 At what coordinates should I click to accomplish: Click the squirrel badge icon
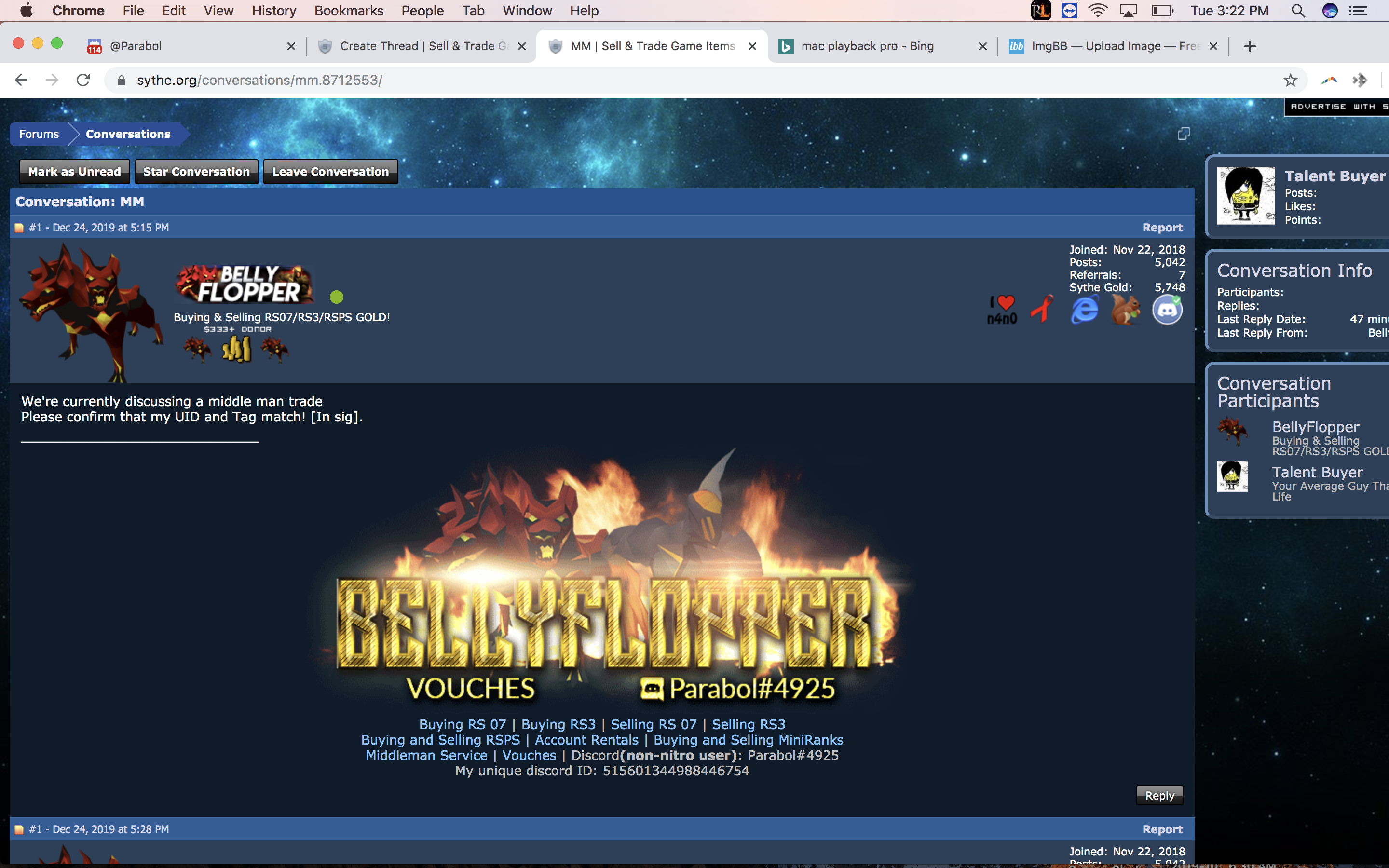click(1126, 310)
